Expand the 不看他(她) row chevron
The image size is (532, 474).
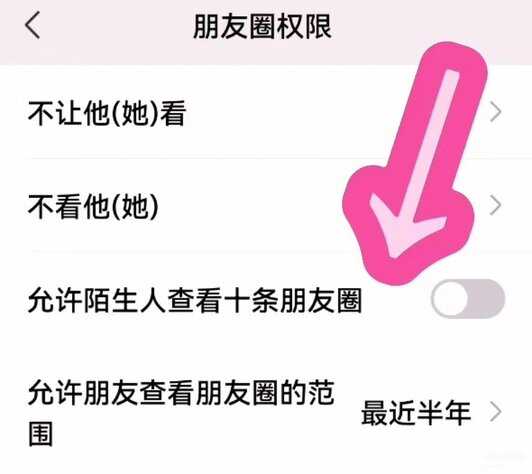click(x=496, y=205)
